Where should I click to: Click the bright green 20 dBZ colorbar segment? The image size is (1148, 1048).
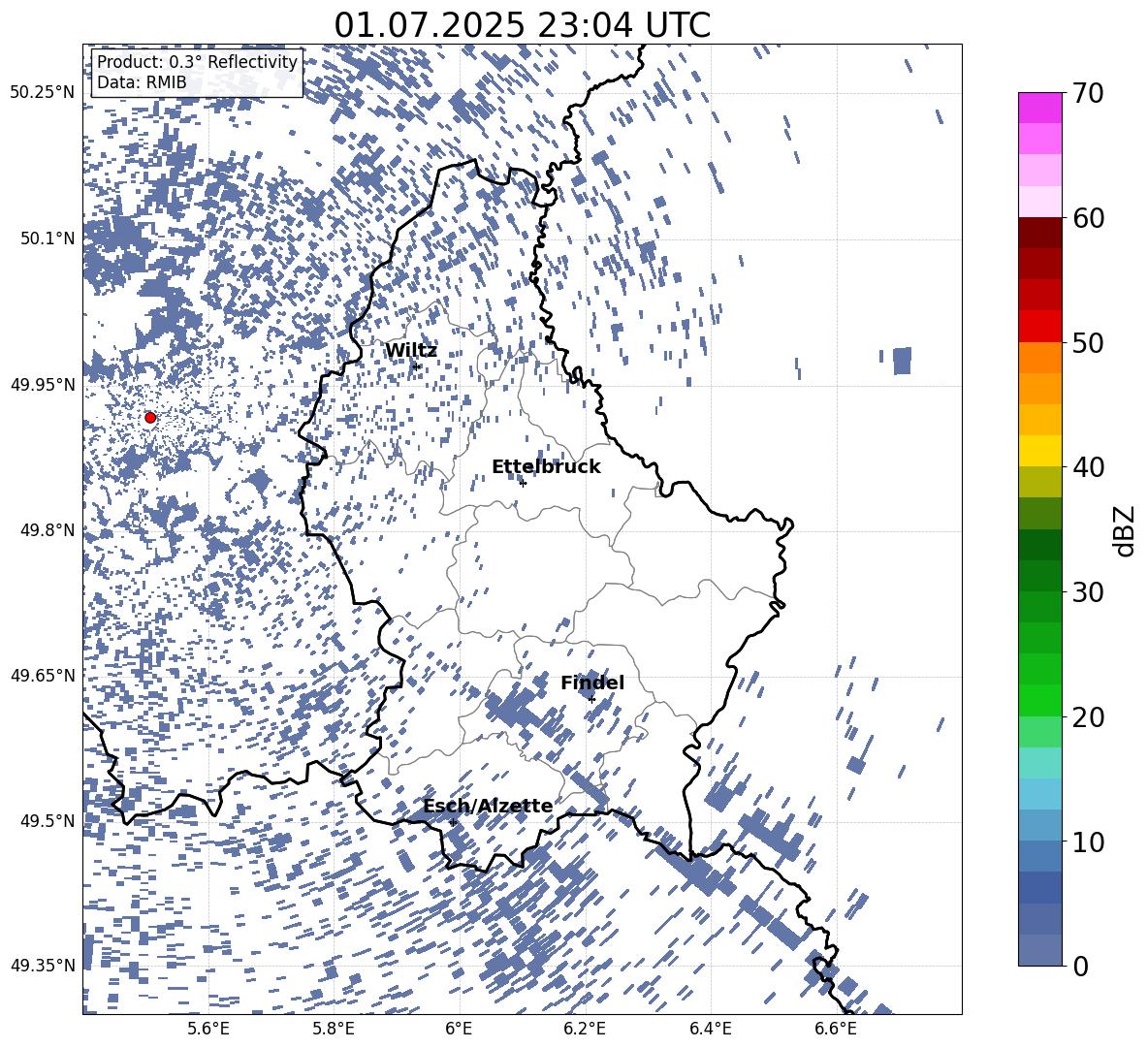coord(1040,700)
